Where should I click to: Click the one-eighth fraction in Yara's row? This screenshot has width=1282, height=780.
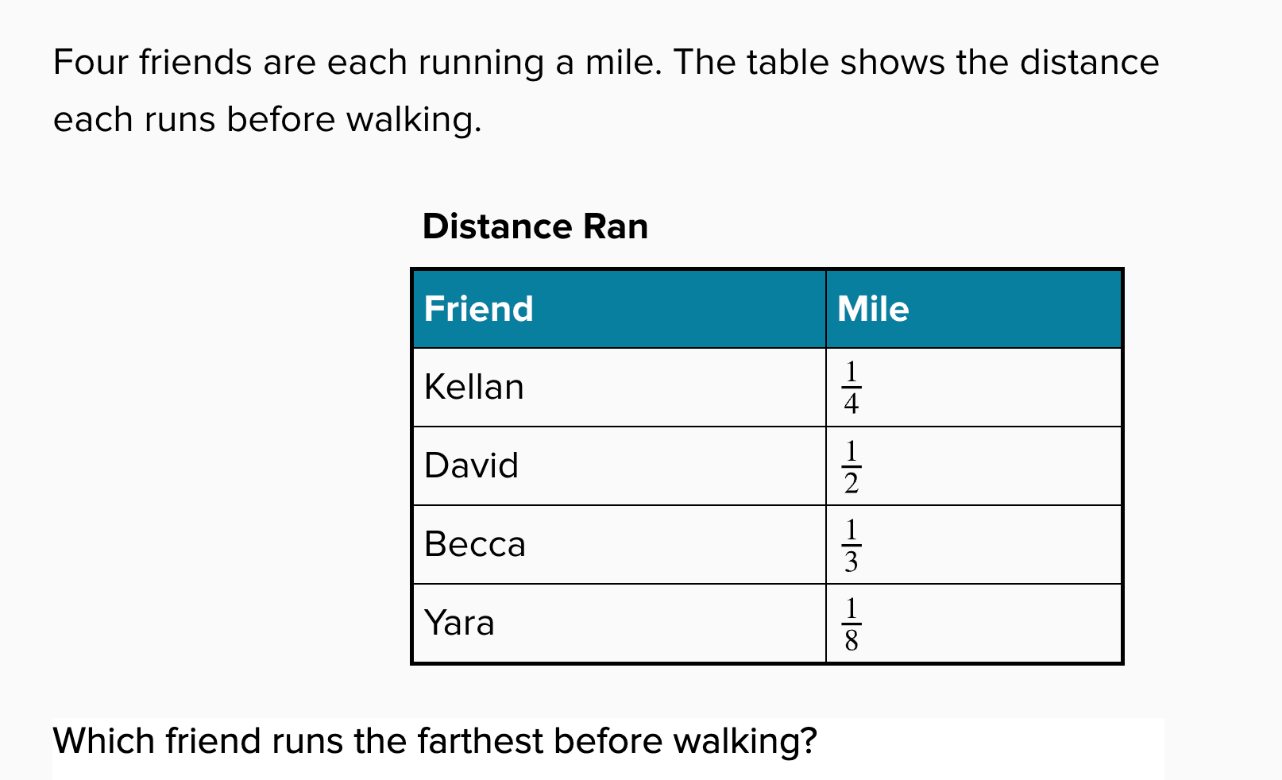851,625
